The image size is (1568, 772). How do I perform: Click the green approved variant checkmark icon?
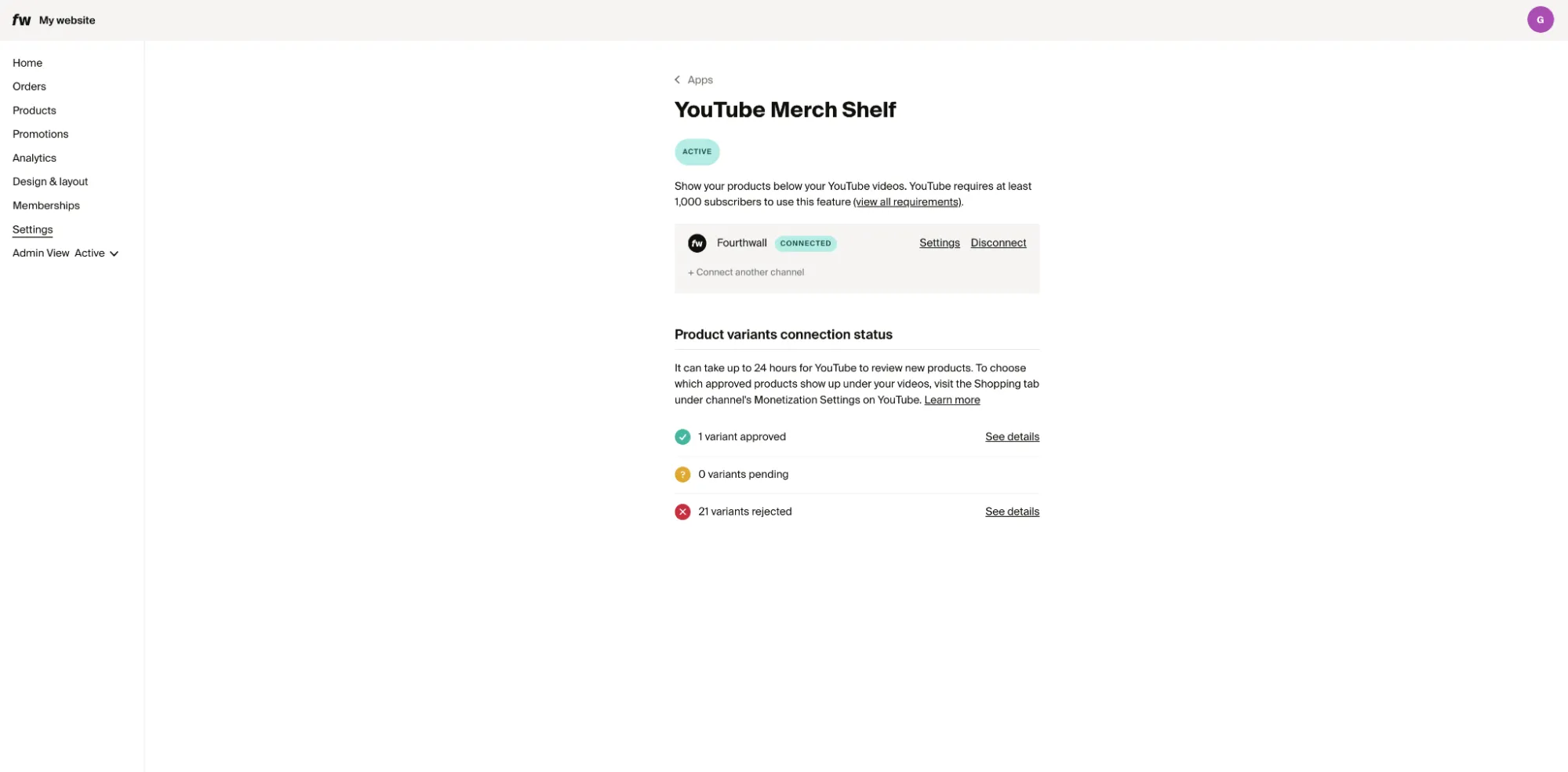click(x=682, y=436)
